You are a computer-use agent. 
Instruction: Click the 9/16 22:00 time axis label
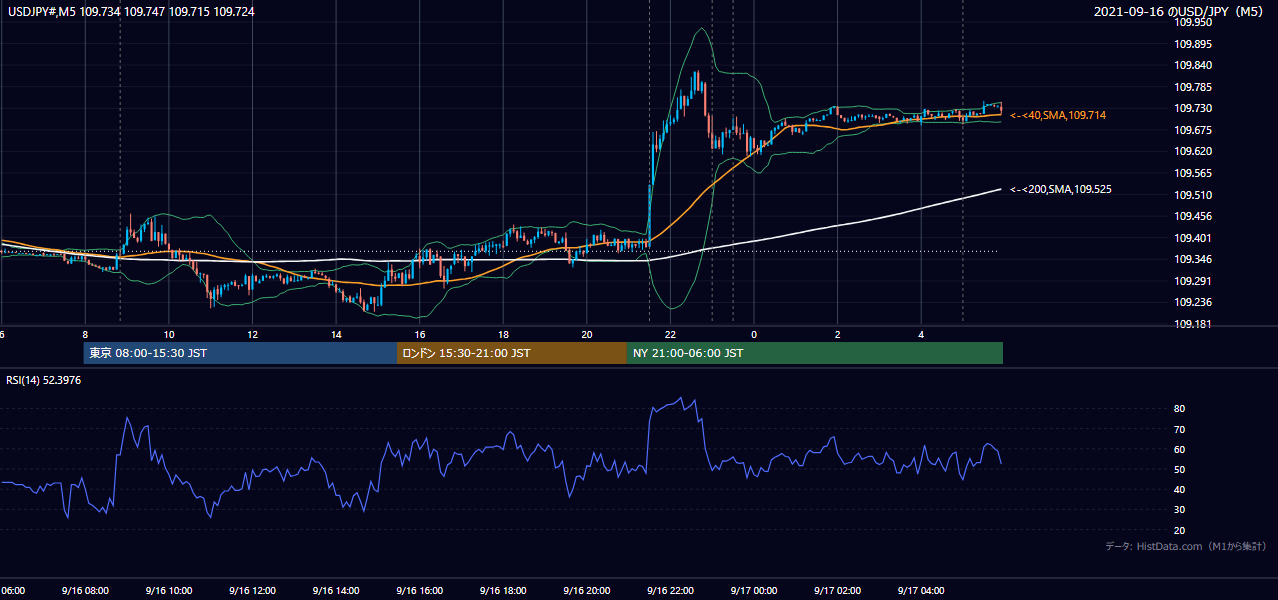click(670, 590)
